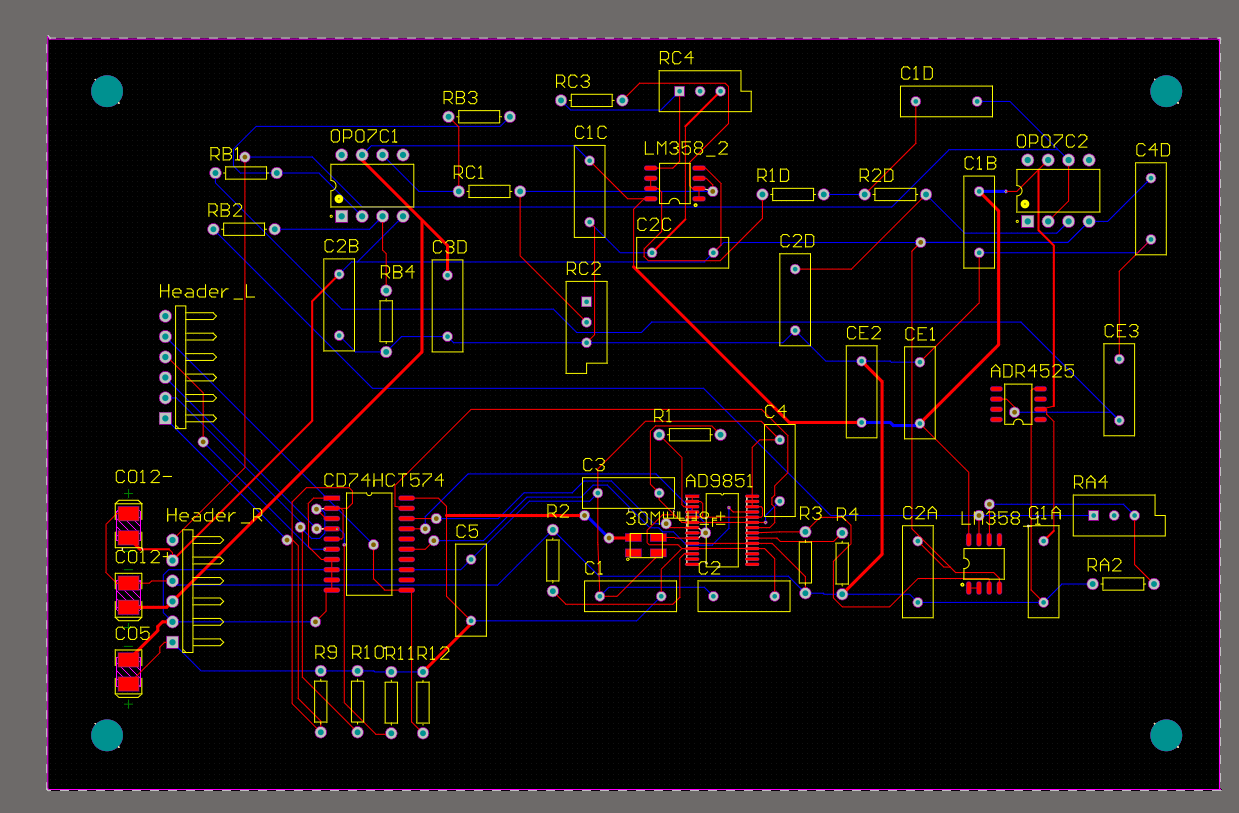The height and width of the screenshot is (813, 1239).
Task: Select the C1B designator text
Action: point(980,162)
